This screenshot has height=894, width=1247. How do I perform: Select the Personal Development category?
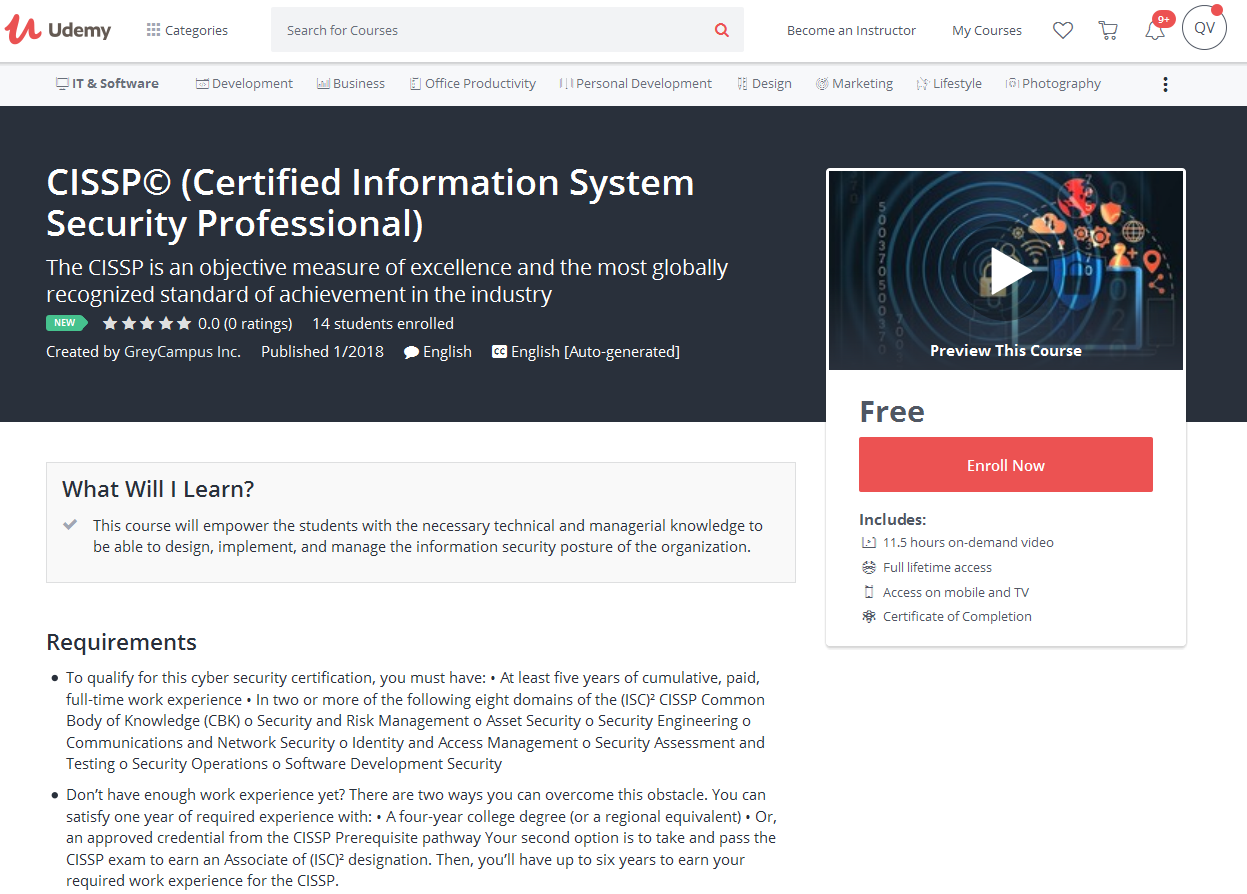pyautogui.click(x=636, y=84)
